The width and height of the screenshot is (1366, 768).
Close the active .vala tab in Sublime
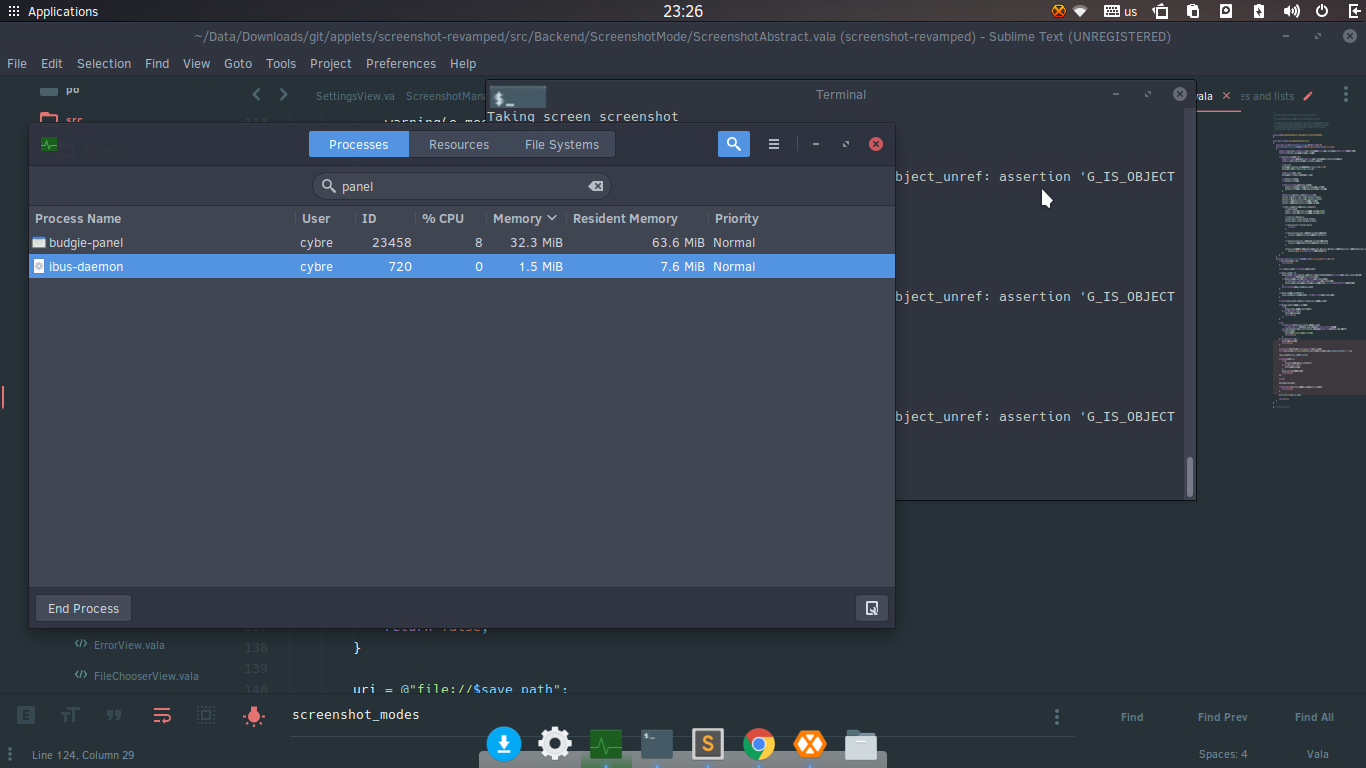[1226, 96]
